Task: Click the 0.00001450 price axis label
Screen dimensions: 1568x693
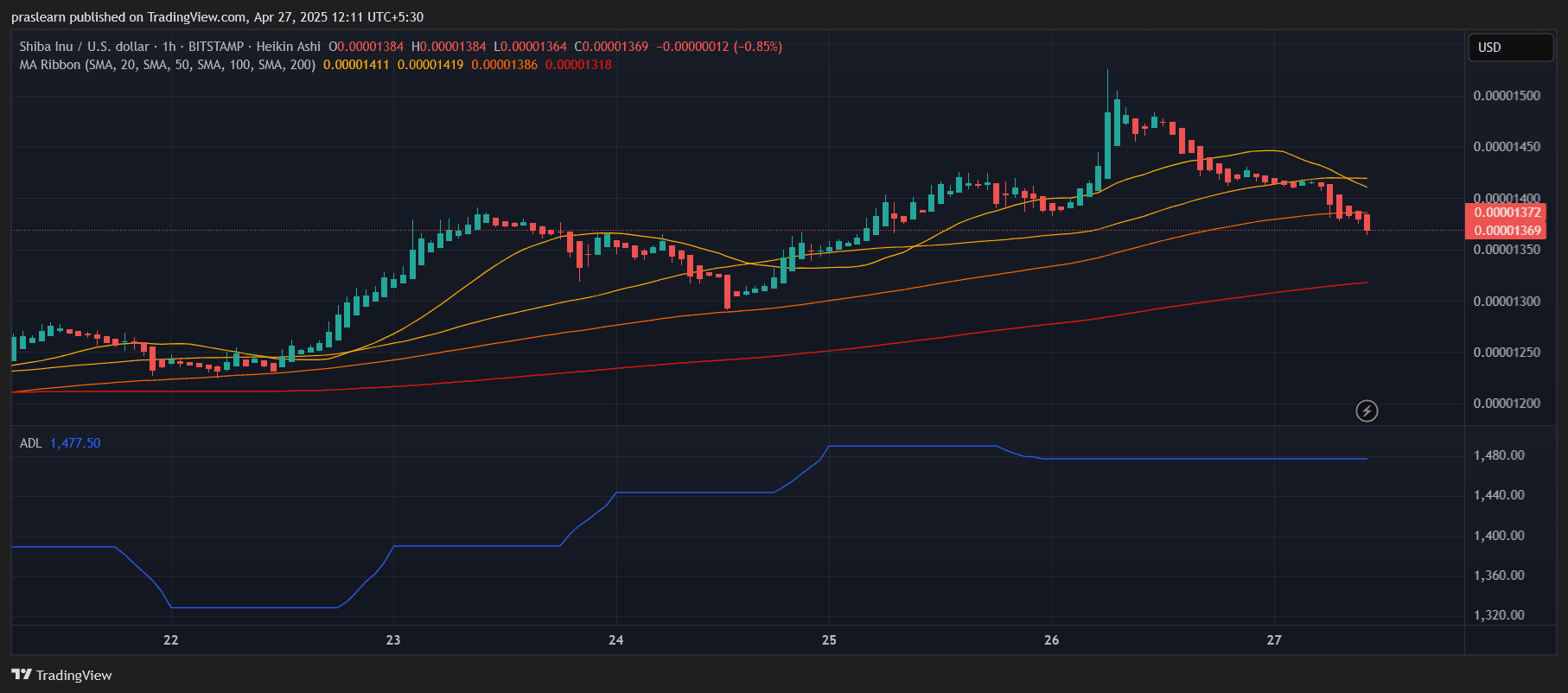Action: coord(1507,147)
